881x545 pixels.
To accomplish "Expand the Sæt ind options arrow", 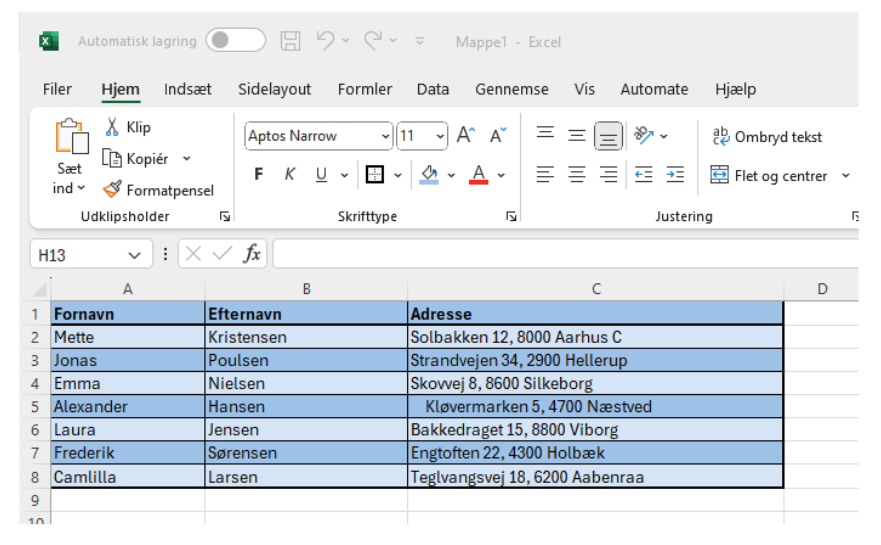I will coord(81,188).
